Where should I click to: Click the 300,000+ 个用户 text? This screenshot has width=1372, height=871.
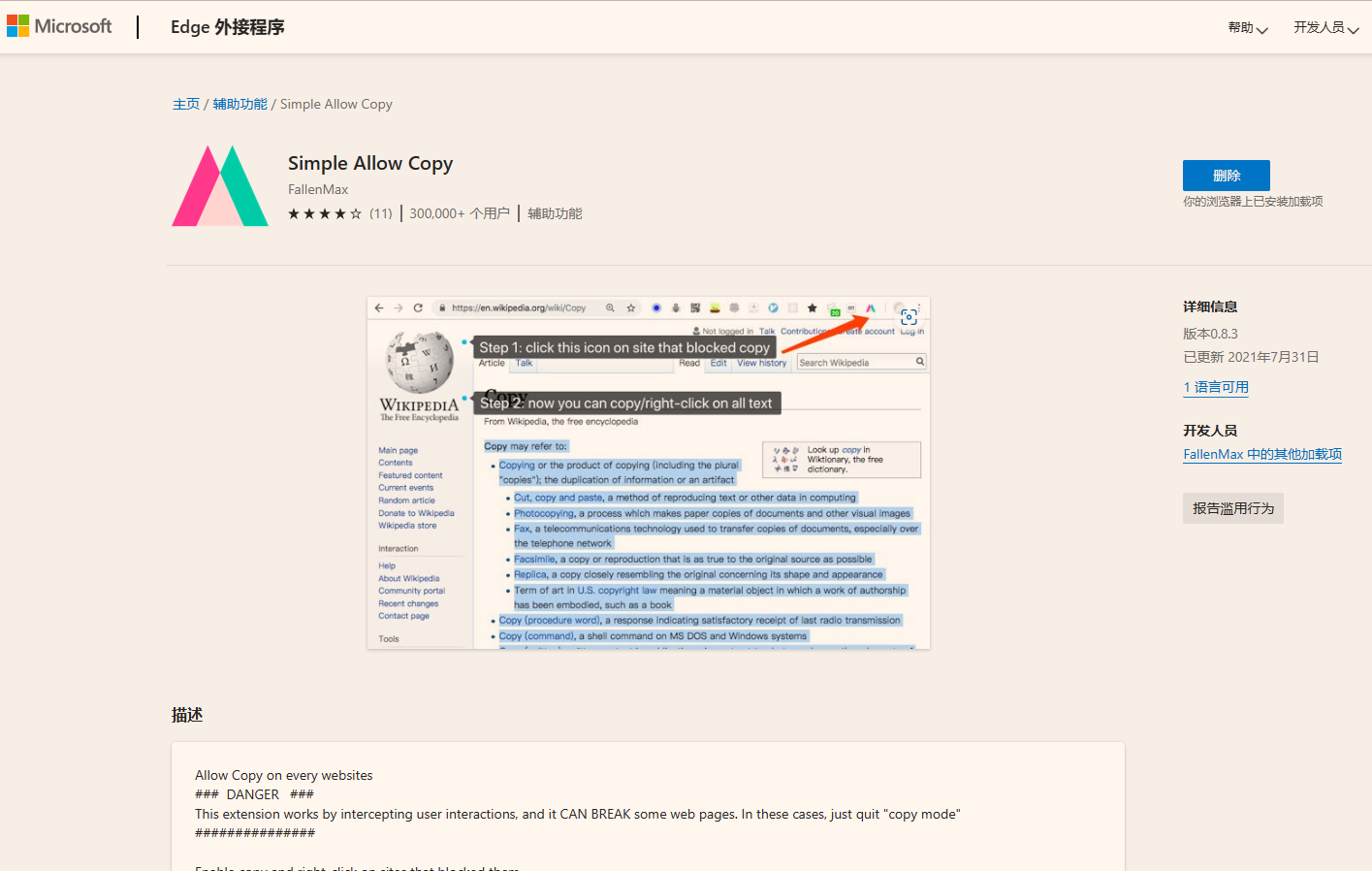tap(460, 213)
